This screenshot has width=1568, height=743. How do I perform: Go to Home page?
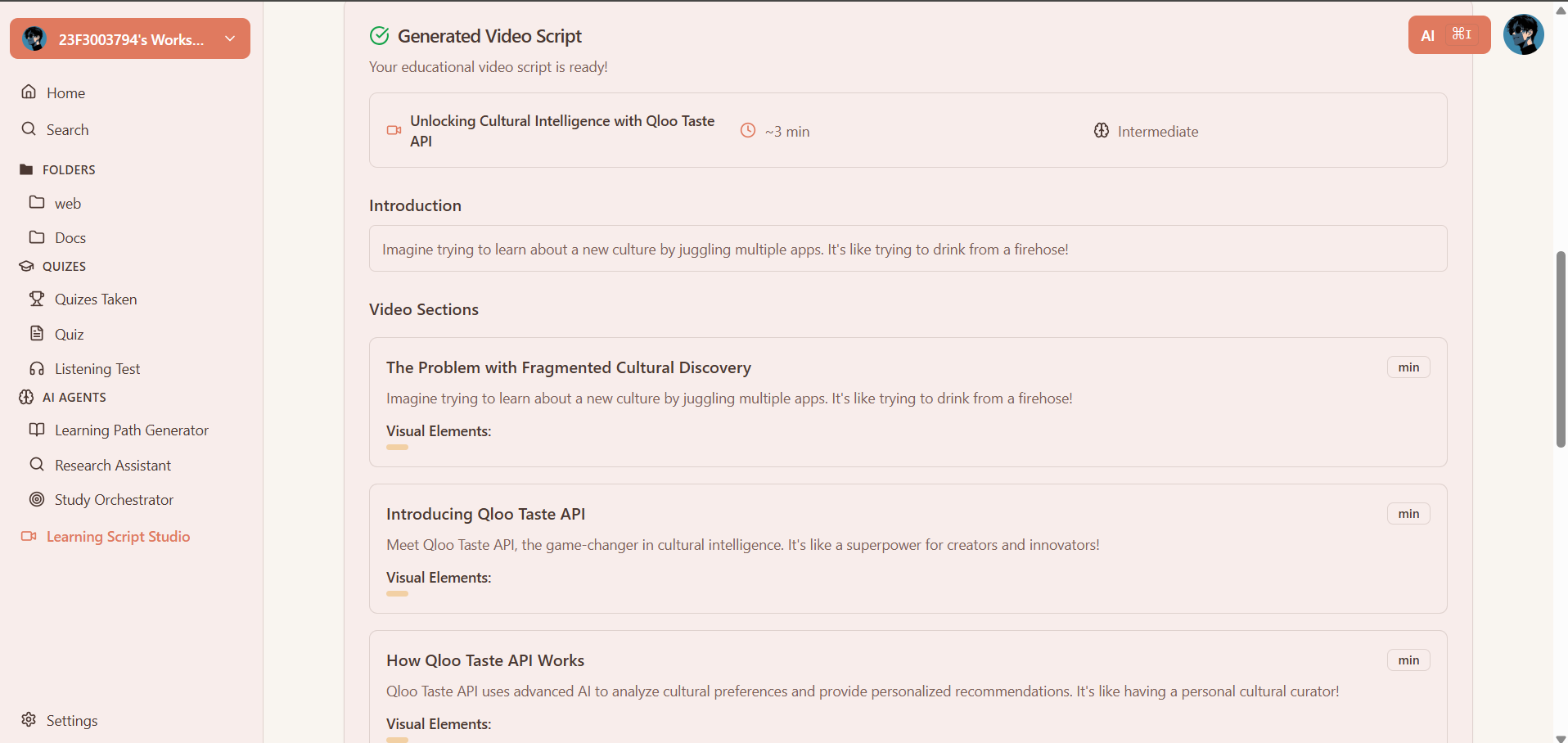(65, 92)
